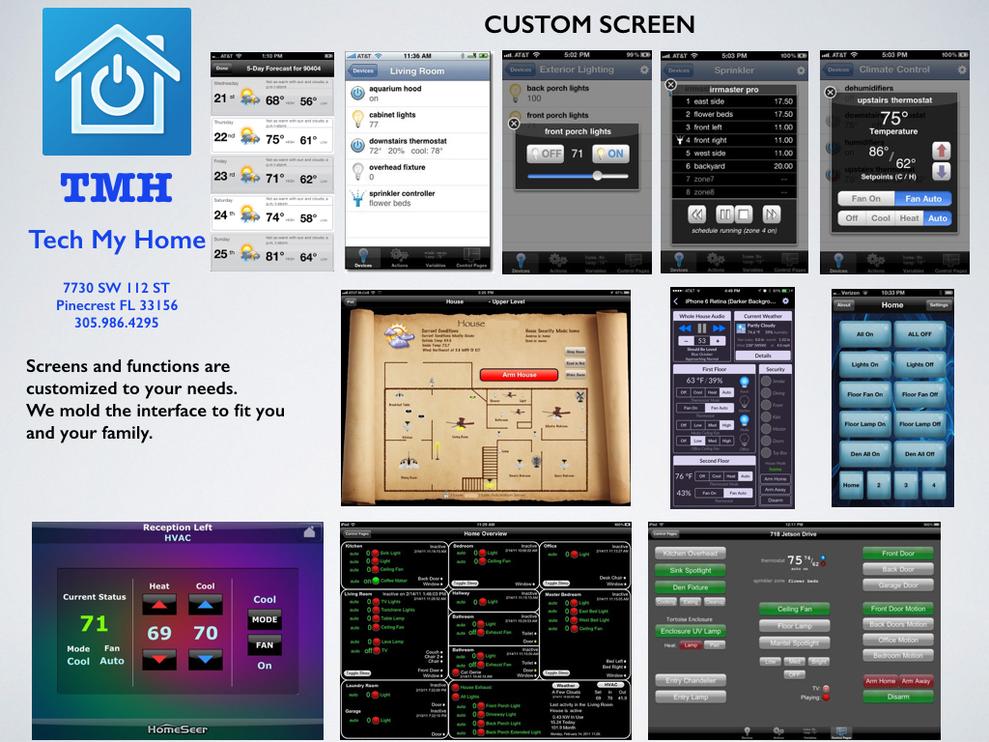The height and width of the screenshot is (742, 989).
Task: Increase Cool setpoint on Reception Left HVAC
Action: [x=205, y=605]
